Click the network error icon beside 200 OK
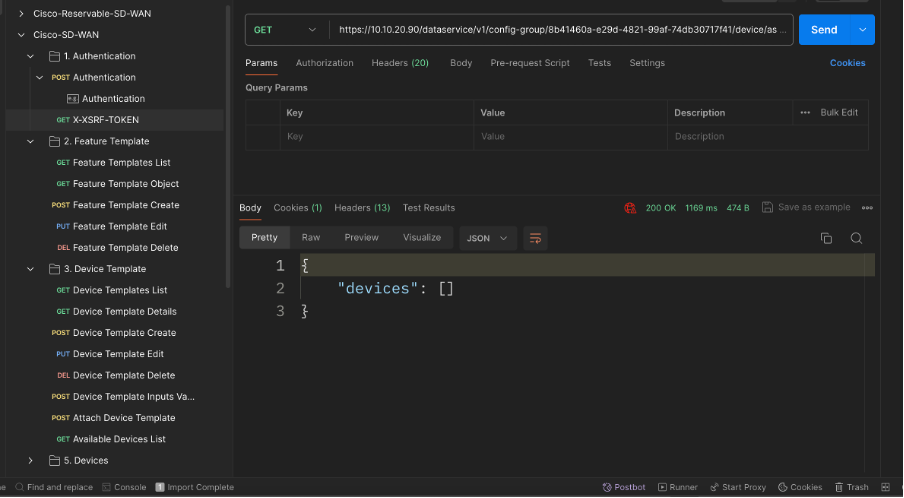The image size is (904, 498). (630, 208)
